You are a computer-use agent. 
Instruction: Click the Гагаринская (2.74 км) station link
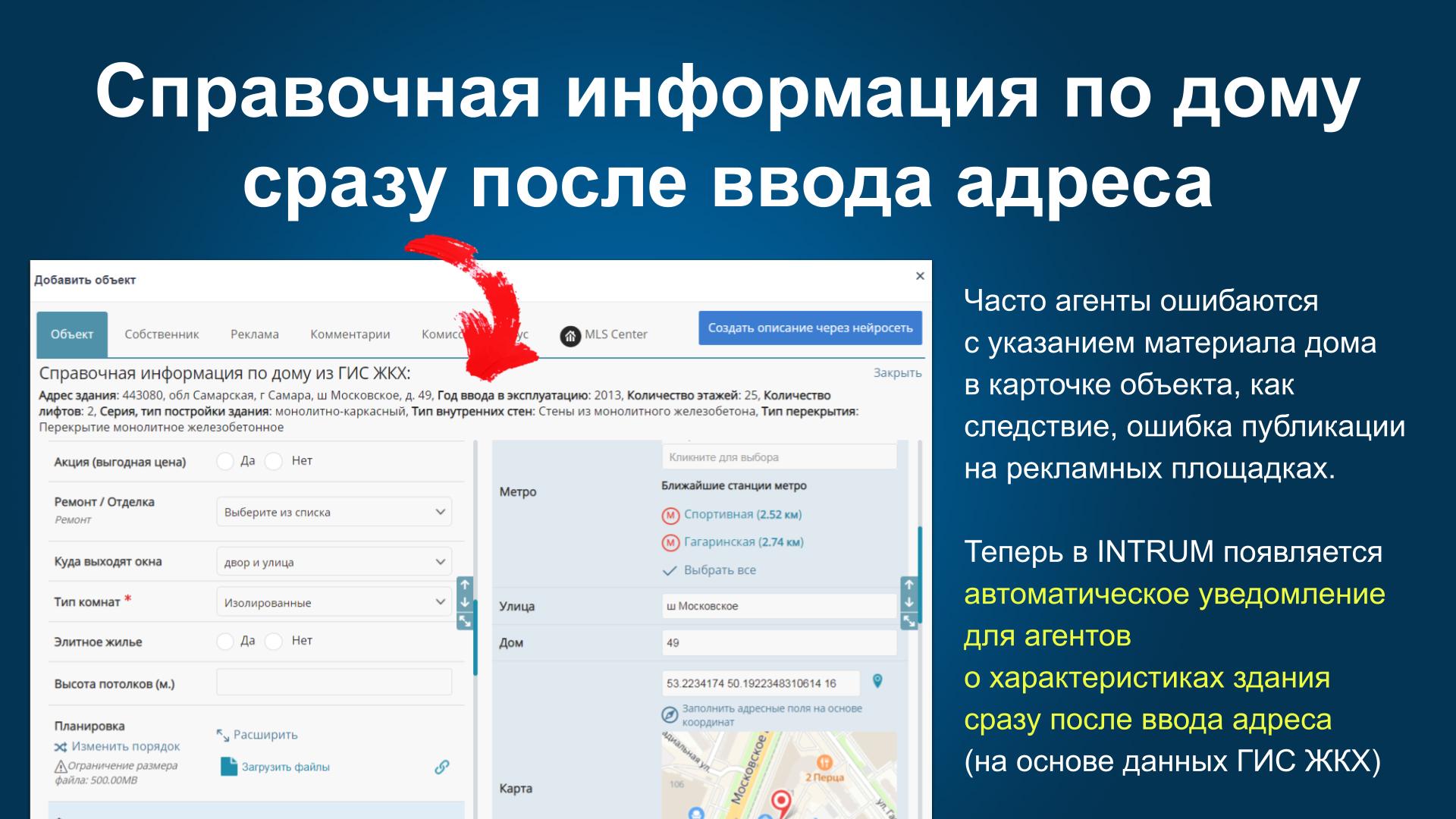[744, 542]
